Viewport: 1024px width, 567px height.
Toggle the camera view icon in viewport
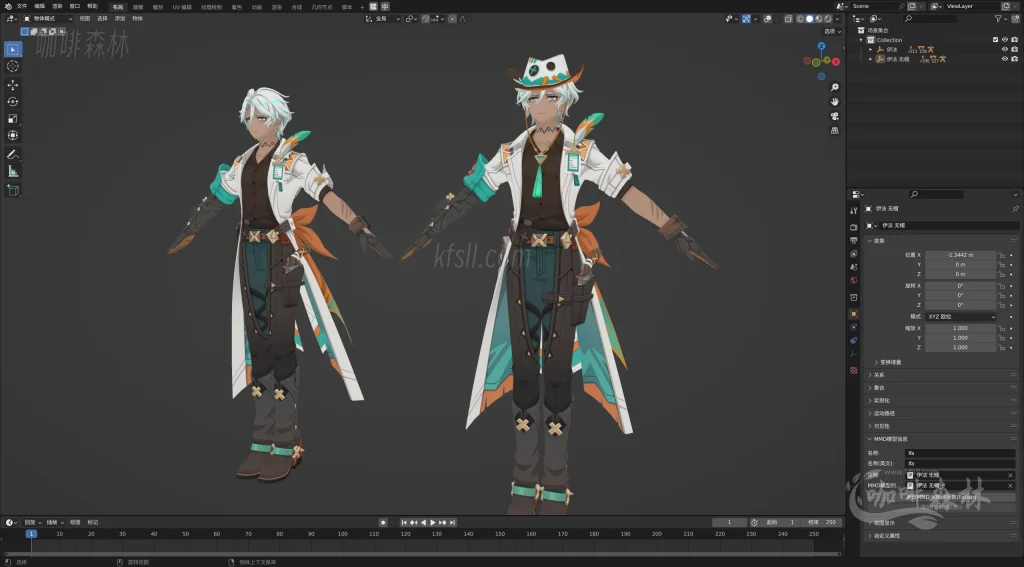click(834, 116)
